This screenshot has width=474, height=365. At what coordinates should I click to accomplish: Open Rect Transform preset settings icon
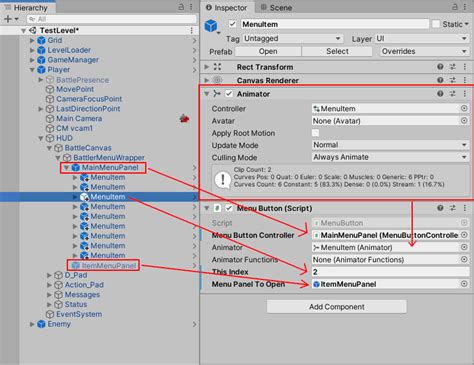[x=453, y=67]
